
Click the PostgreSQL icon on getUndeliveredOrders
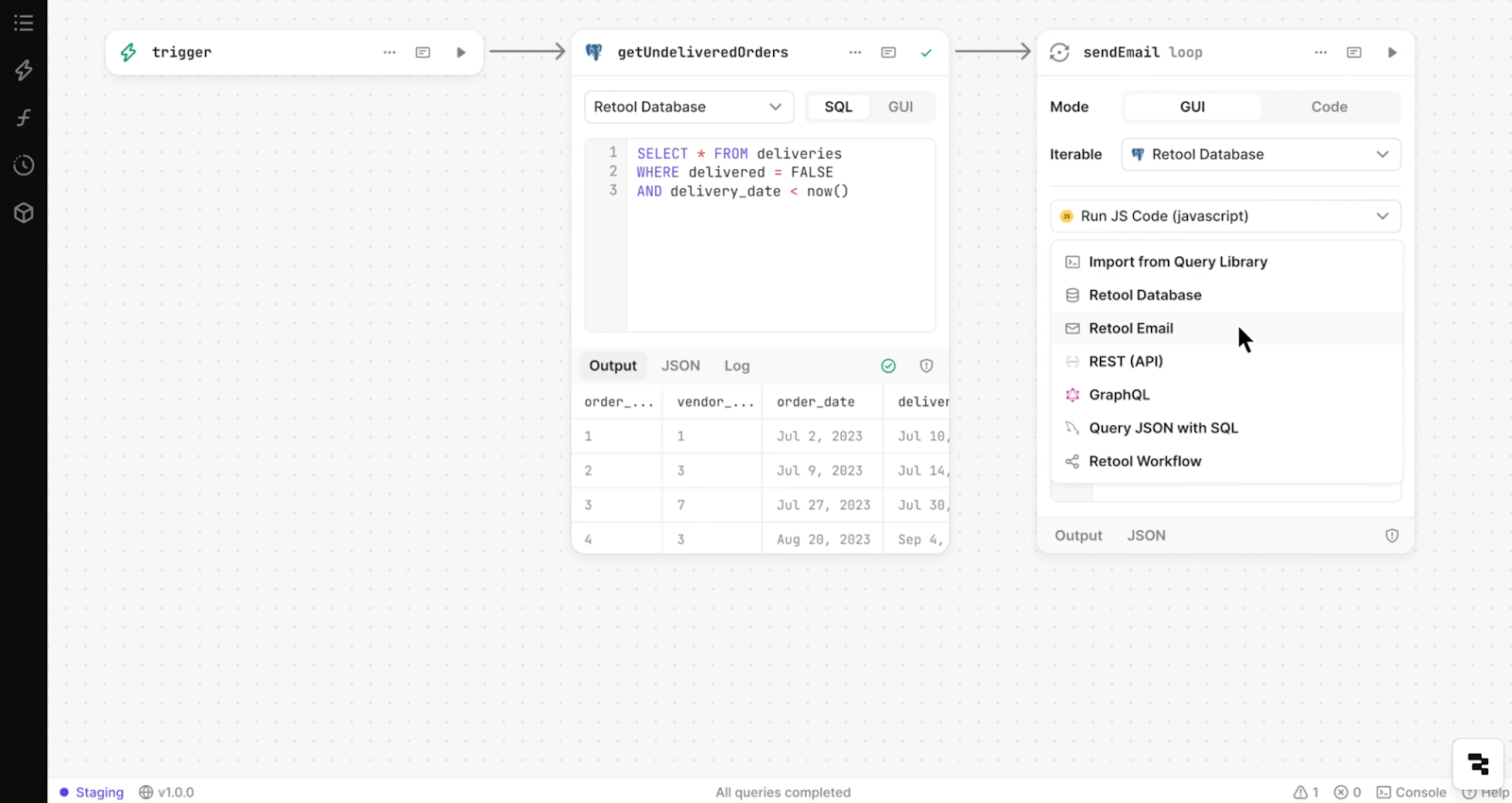point(593,52)
